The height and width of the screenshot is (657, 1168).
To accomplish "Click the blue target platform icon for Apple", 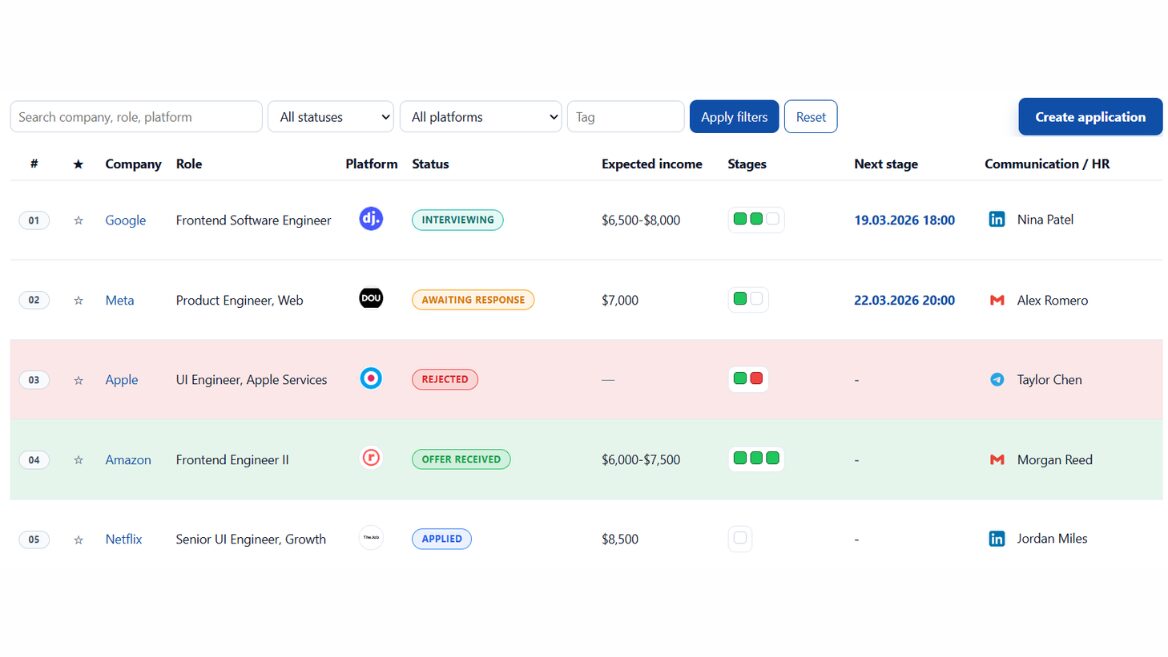I will (371, 378).
